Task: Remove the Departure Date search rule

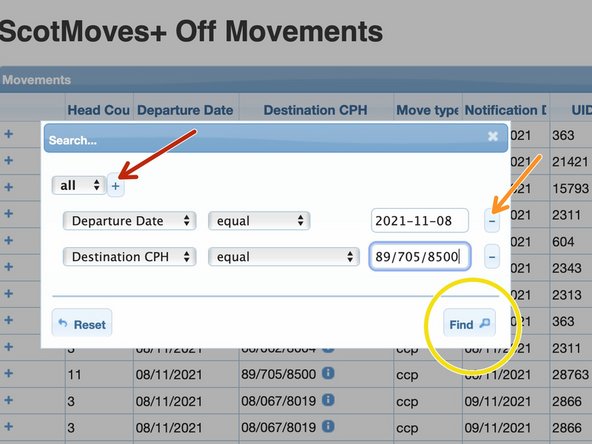Action: tap(492, 220)
